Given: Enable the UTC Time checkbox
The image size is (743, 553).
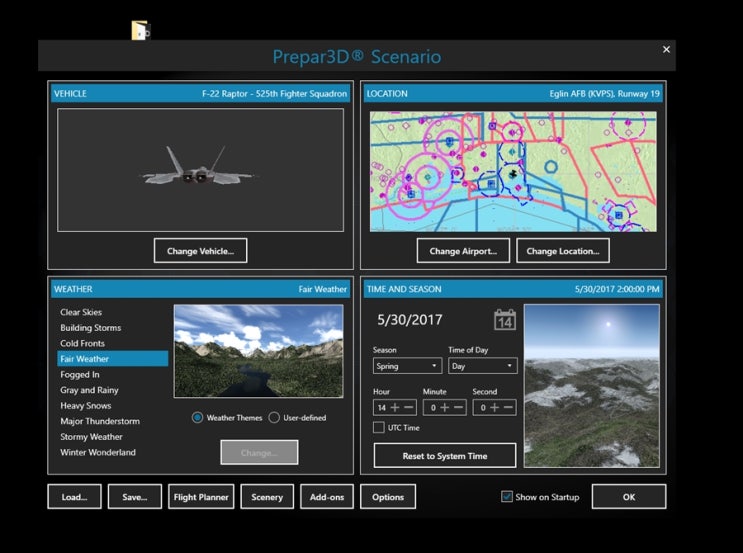Looking at the screenshot, I should [x=379, y=427].
